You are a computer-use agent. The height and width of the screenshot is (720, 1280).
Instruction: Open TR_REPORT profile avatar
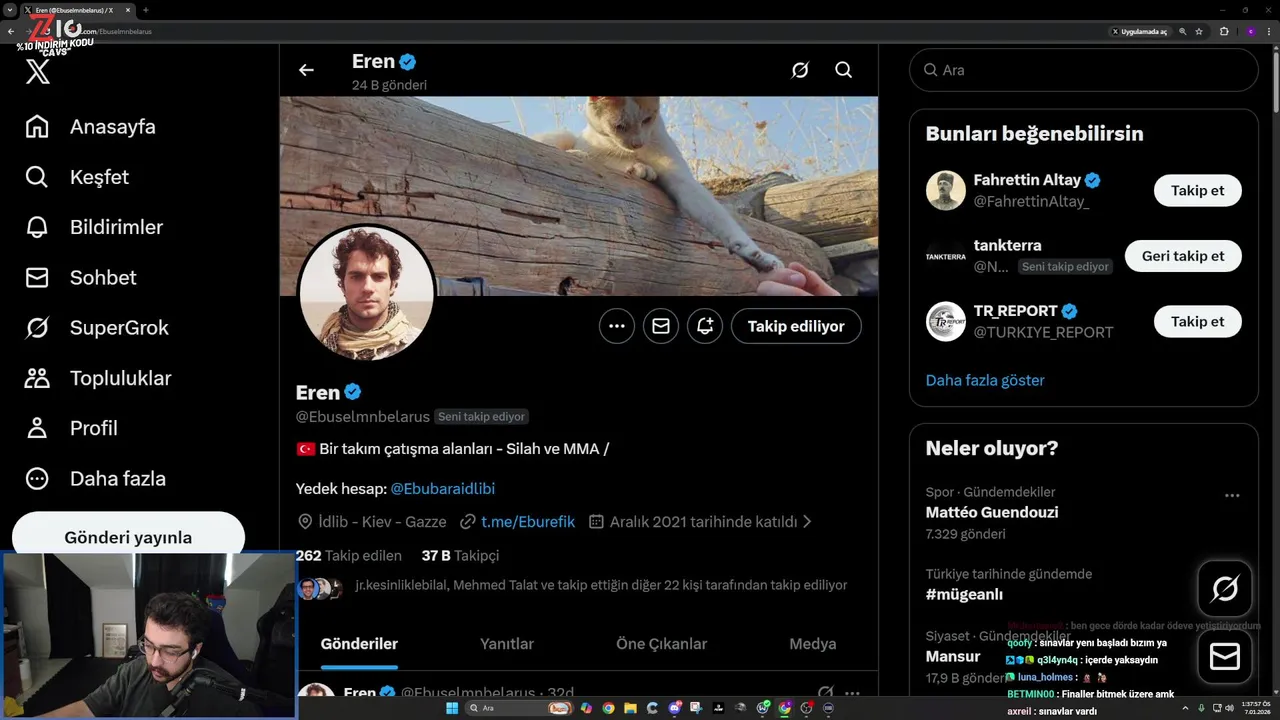946,322
